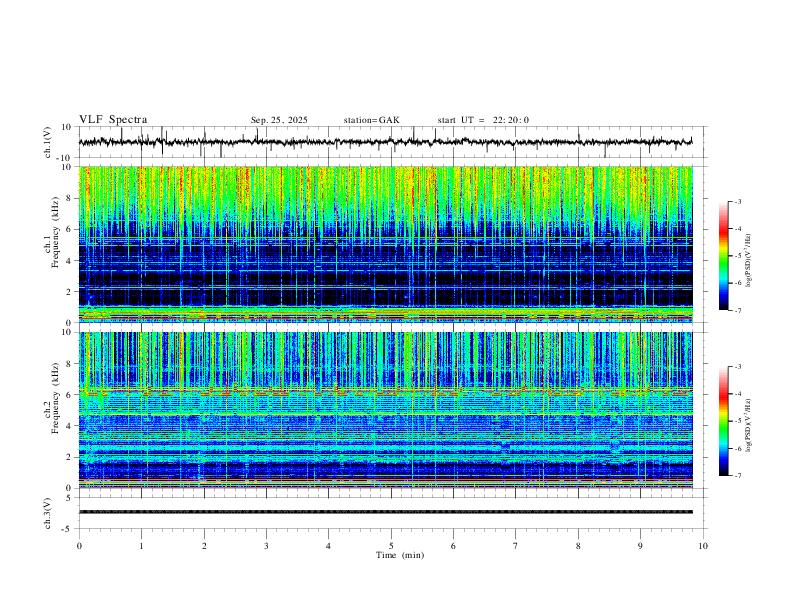Click time axis tick label "2"
The height and width of the screenshot is (612, 792).
click(204, 546)
